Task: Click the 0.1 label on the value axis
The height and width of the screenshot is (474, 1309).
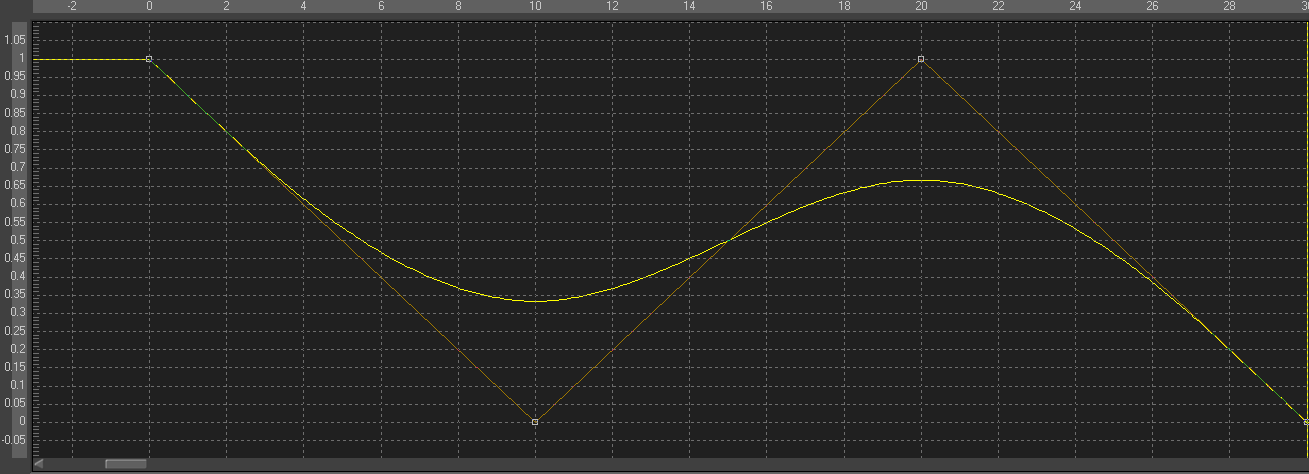Action: (17, 385)
